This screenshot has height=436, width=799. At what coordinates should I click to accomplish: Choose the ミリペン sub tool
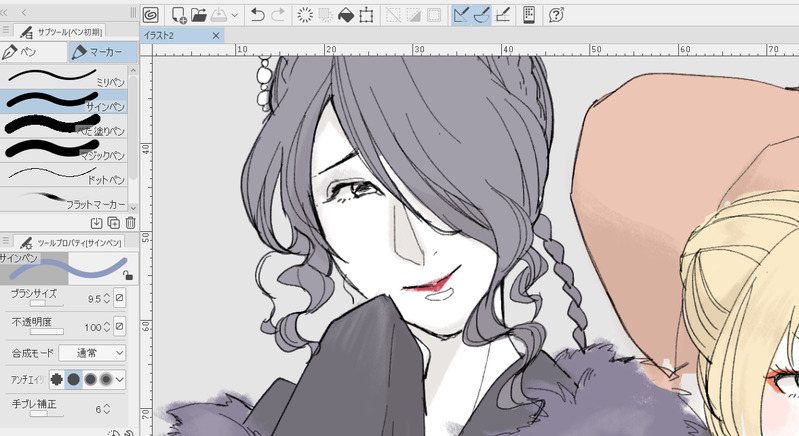pos(64,77)
